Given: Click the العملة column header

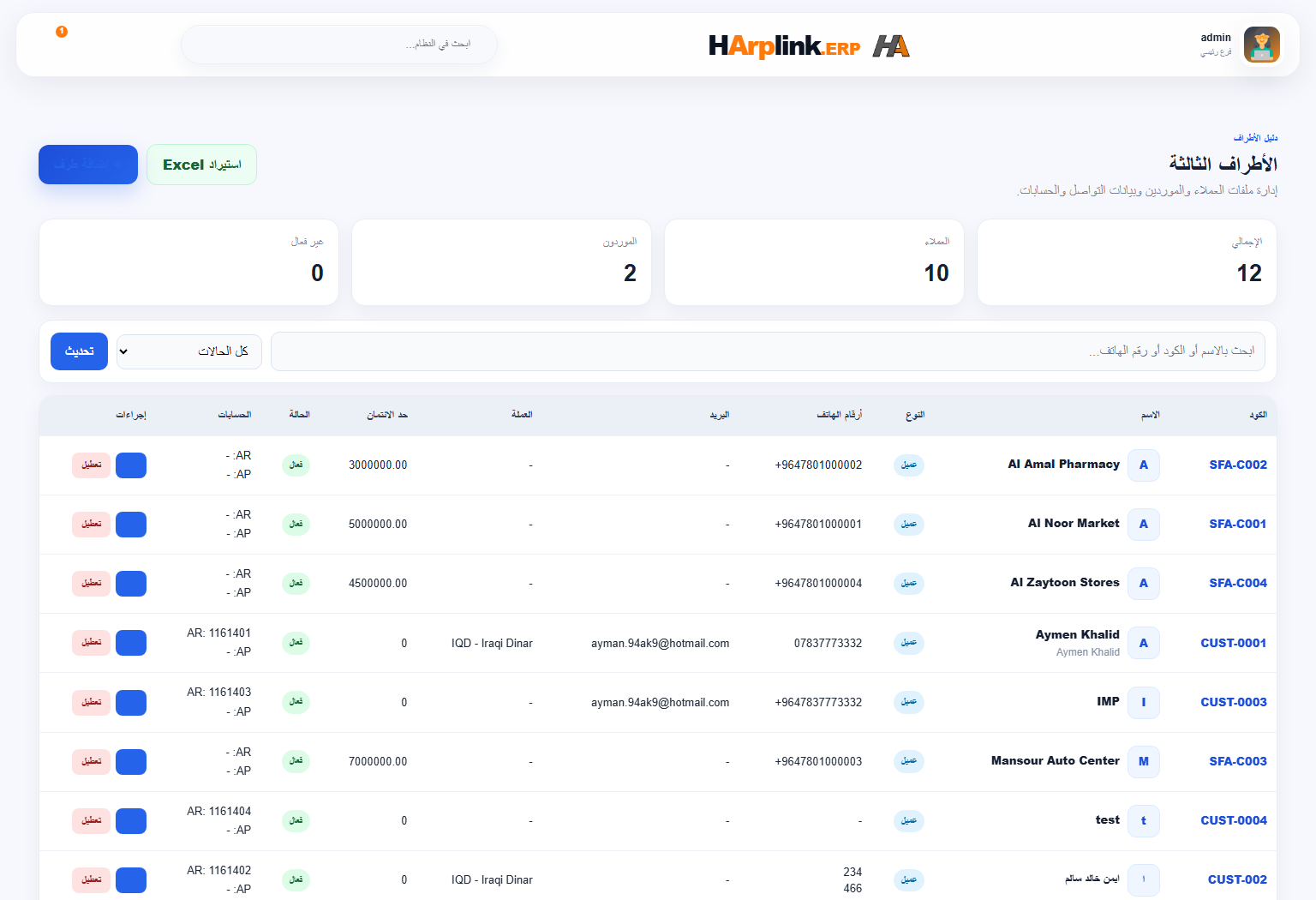Looking at the screenshot, I should click(x=522, y=415).
